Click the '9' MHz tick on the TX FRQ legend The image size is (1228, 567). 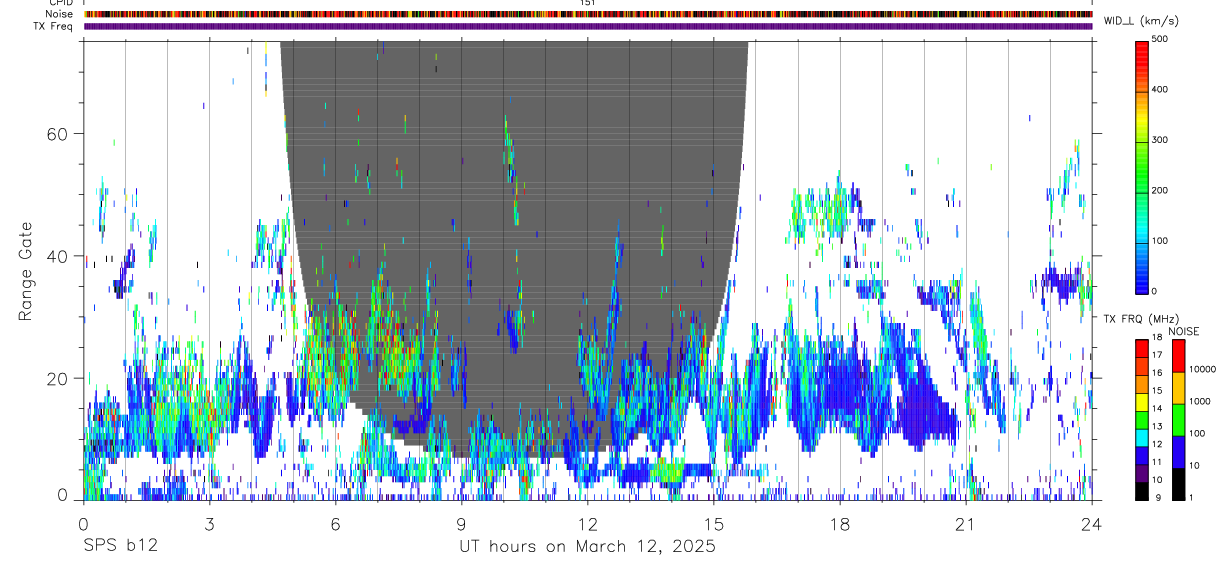pos(1157,498)
